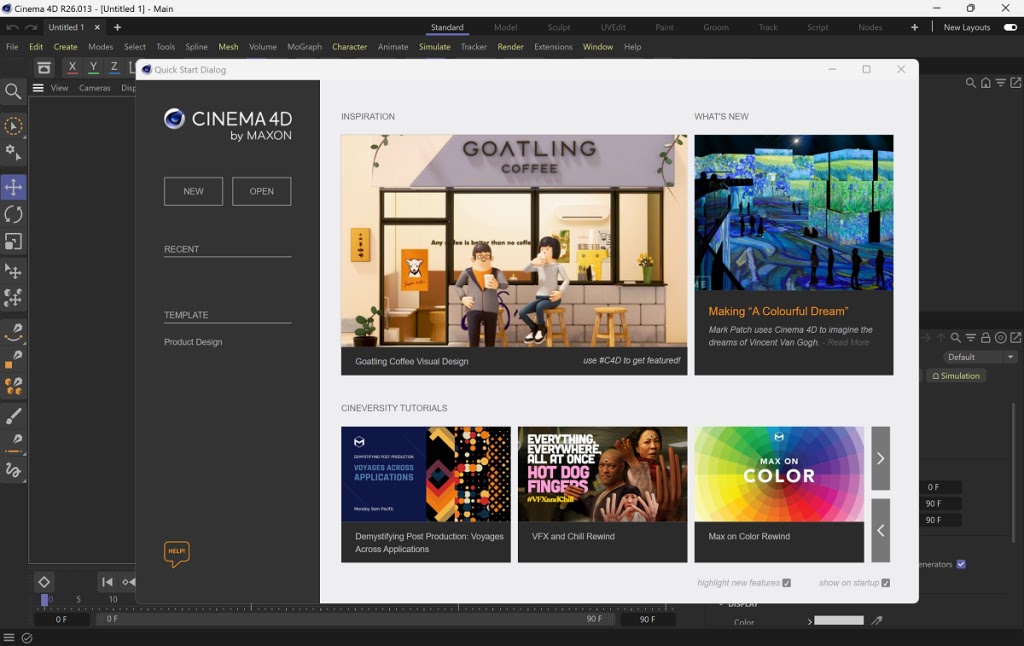Uncheck the generators checkbox
The height and width of the screenshot is (646, 1024).
tap(961, 564)
